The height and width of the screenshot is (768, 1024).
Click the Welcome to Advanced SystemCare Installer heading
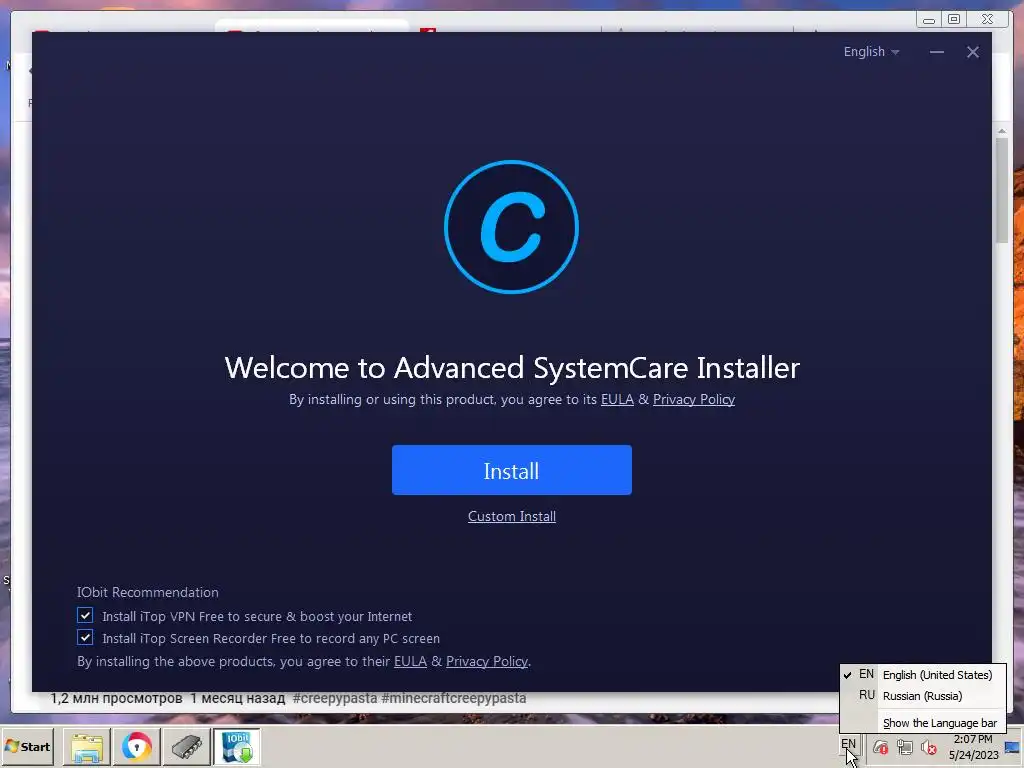pos(512,368)
